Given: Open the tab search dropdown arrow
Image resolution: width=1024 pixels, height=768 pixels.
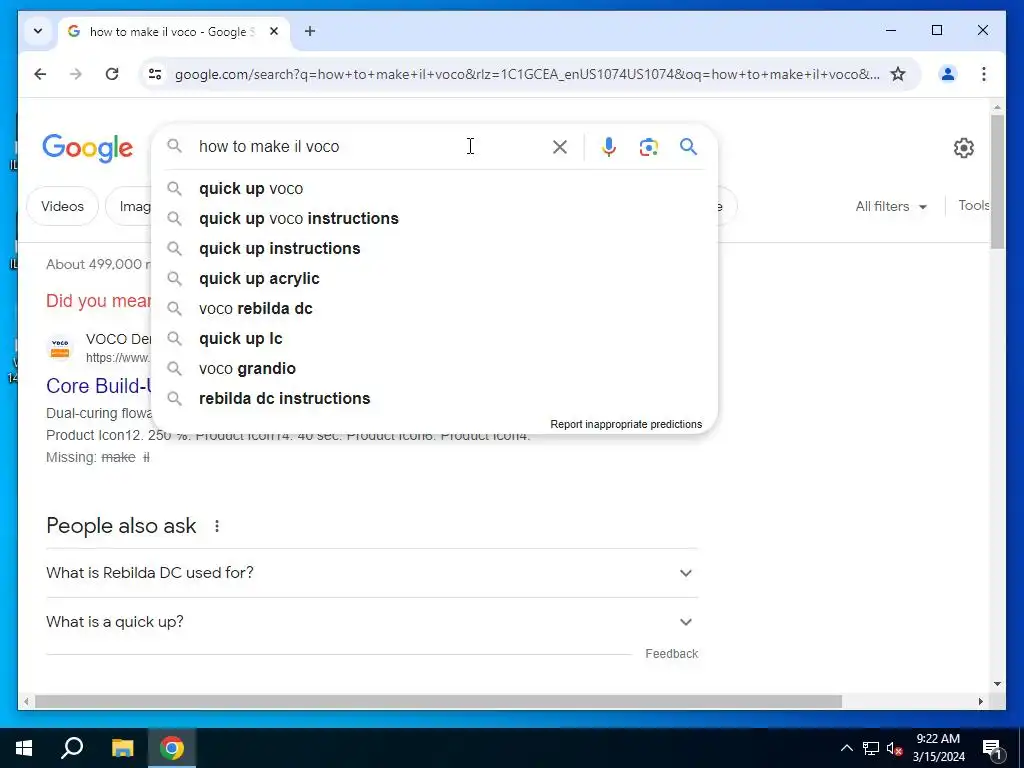Looking at the screenshot, I should point(38,31).
